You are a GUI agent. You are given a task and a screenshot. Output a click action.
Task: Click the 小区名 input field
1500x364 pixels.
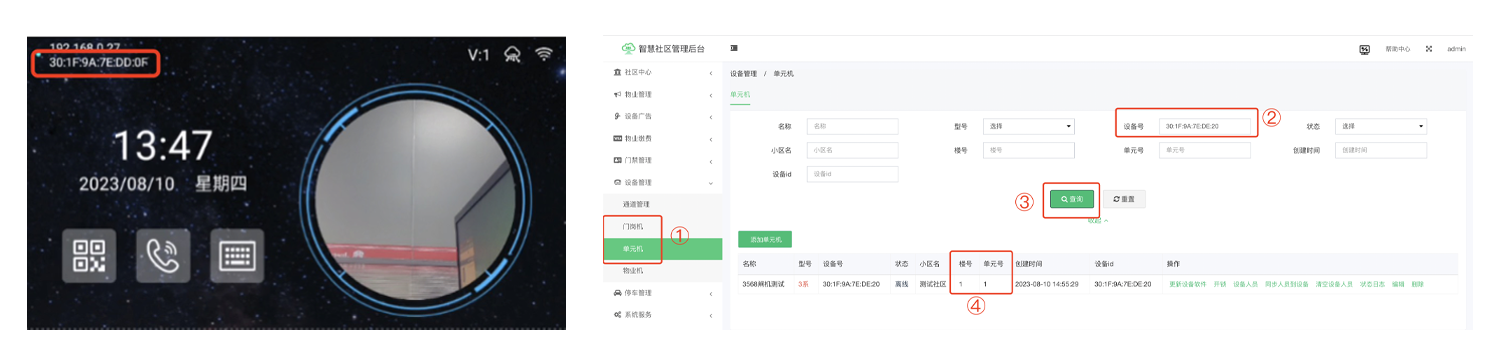point(853,150)
